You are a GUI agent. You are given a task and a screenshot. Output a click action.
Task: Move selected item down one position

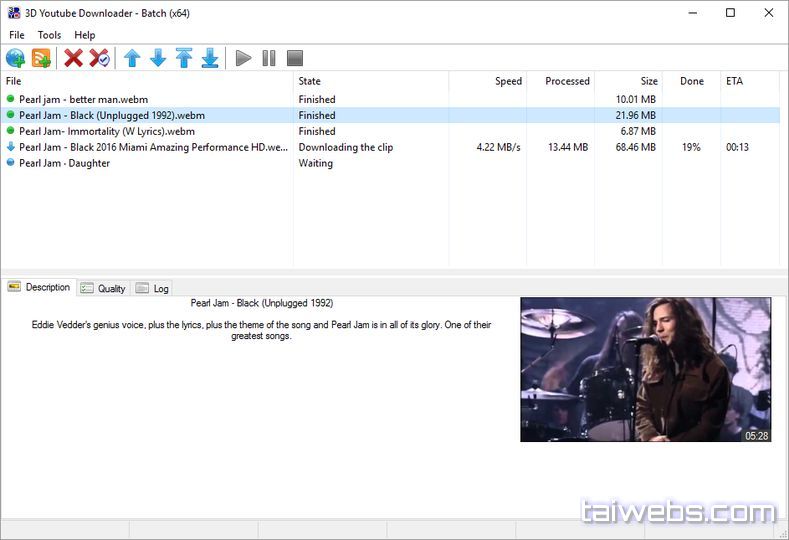tap(158, 58)
